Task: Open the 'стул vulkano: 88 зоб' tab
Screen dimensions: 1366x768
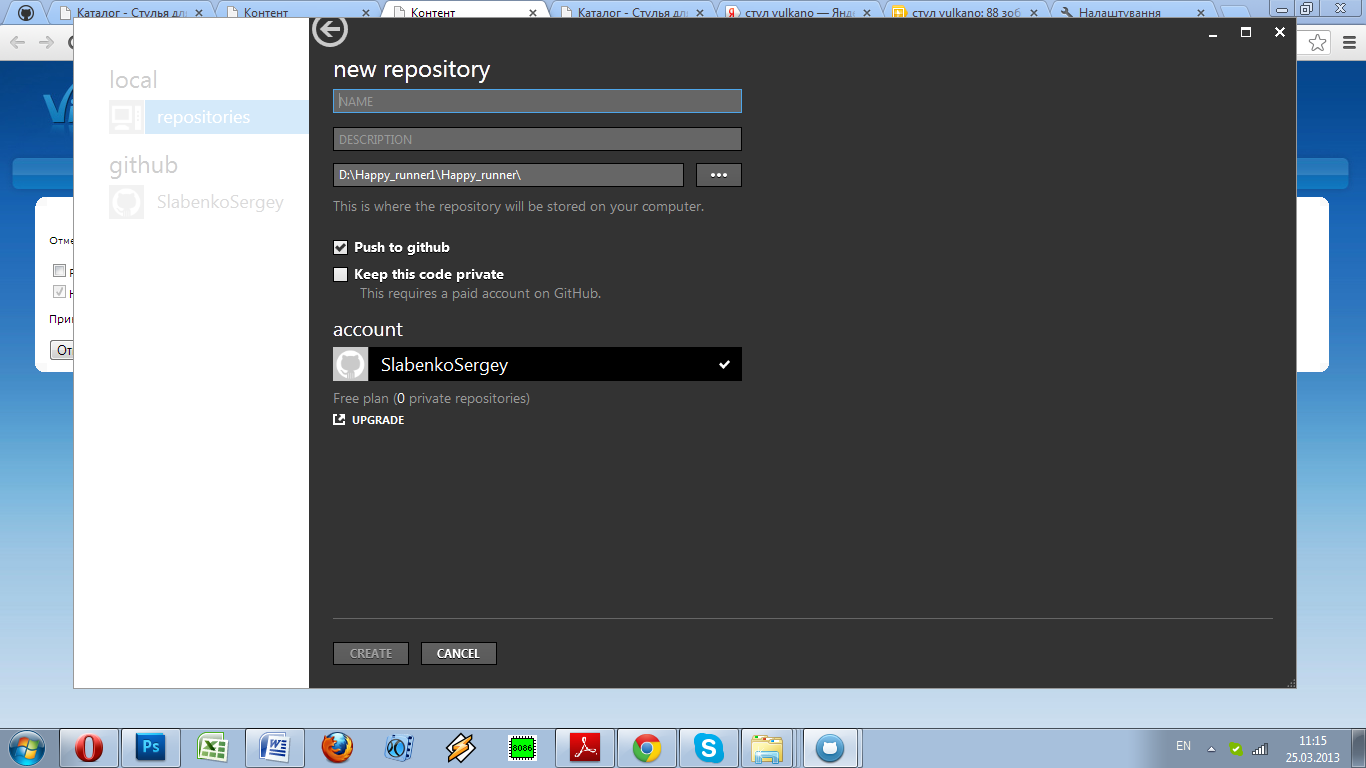Action: pos(965,13)
